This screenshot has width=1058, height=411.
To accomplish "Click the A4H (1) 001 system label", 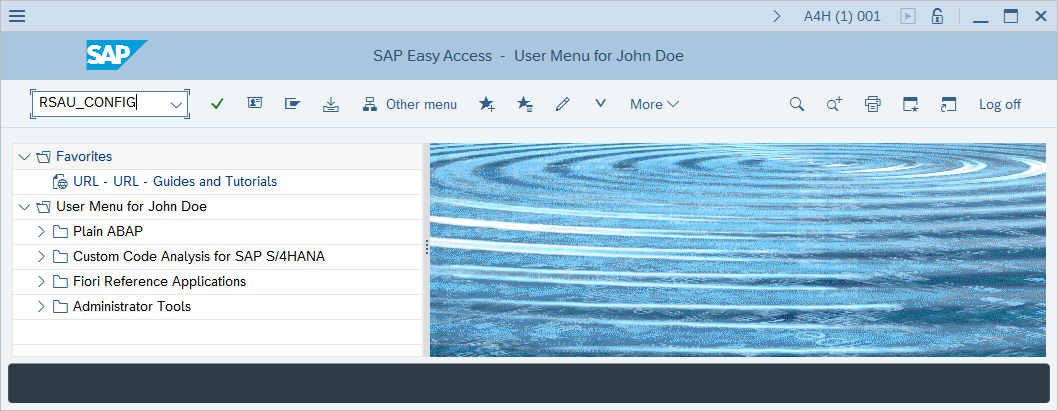I will pyautogui.click(x=842, y=16).
